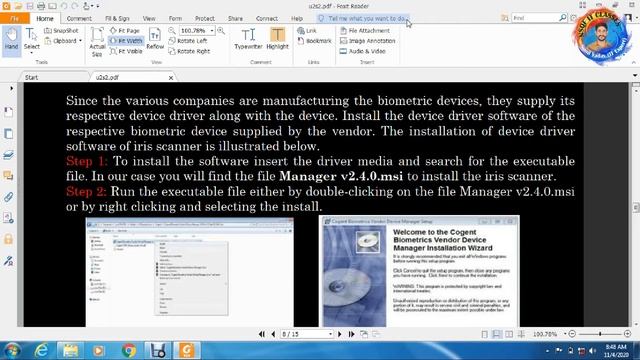
Task: Click the Tell me what you want to do box
Action: [362, 18]
